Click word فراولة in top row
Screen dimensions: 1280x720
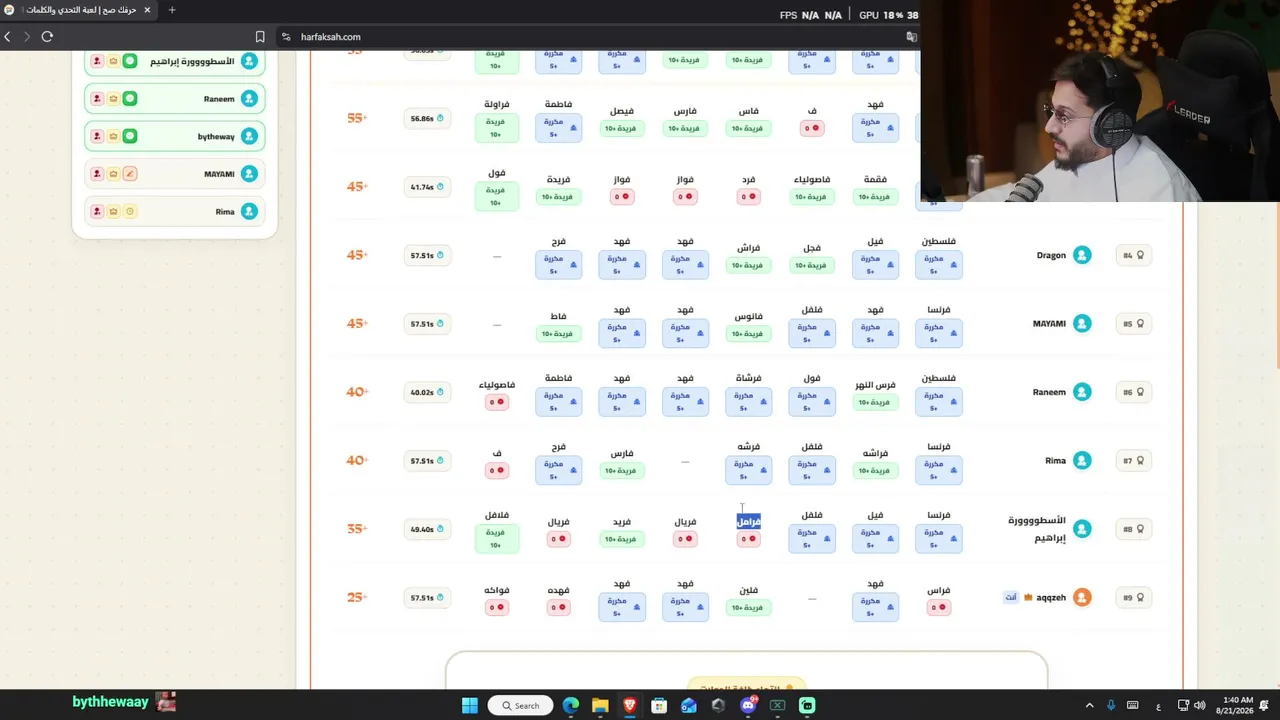(x=497, y=104)
